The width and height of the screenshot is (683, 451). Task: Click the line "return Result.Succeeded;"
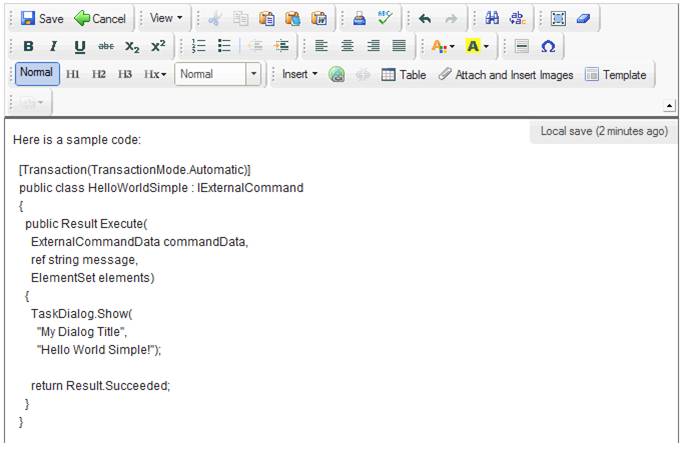[x=101, y=386]
